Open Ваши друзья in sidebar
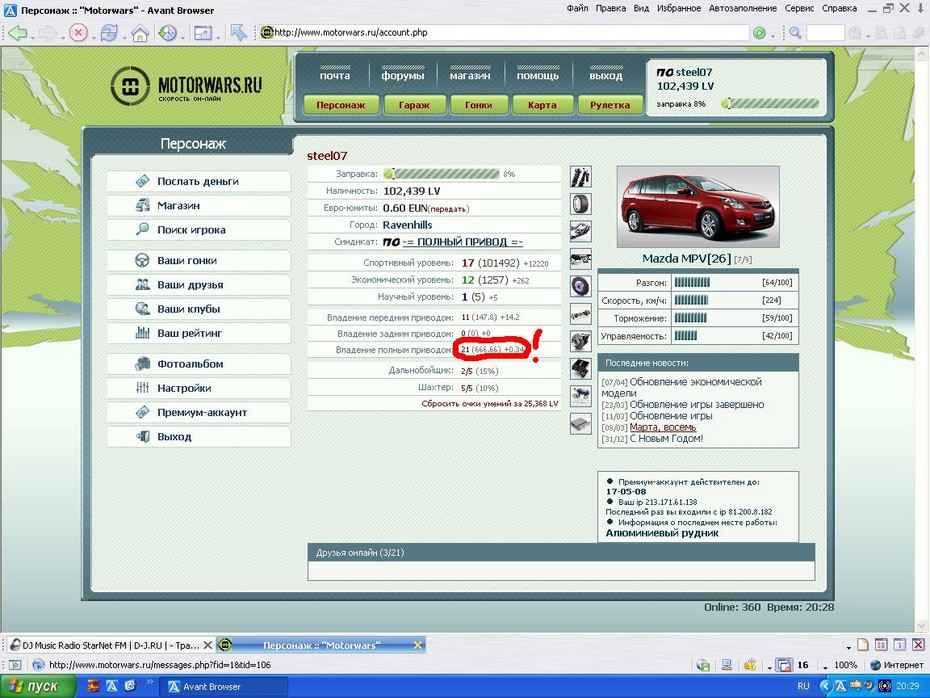 click(198, 285)
